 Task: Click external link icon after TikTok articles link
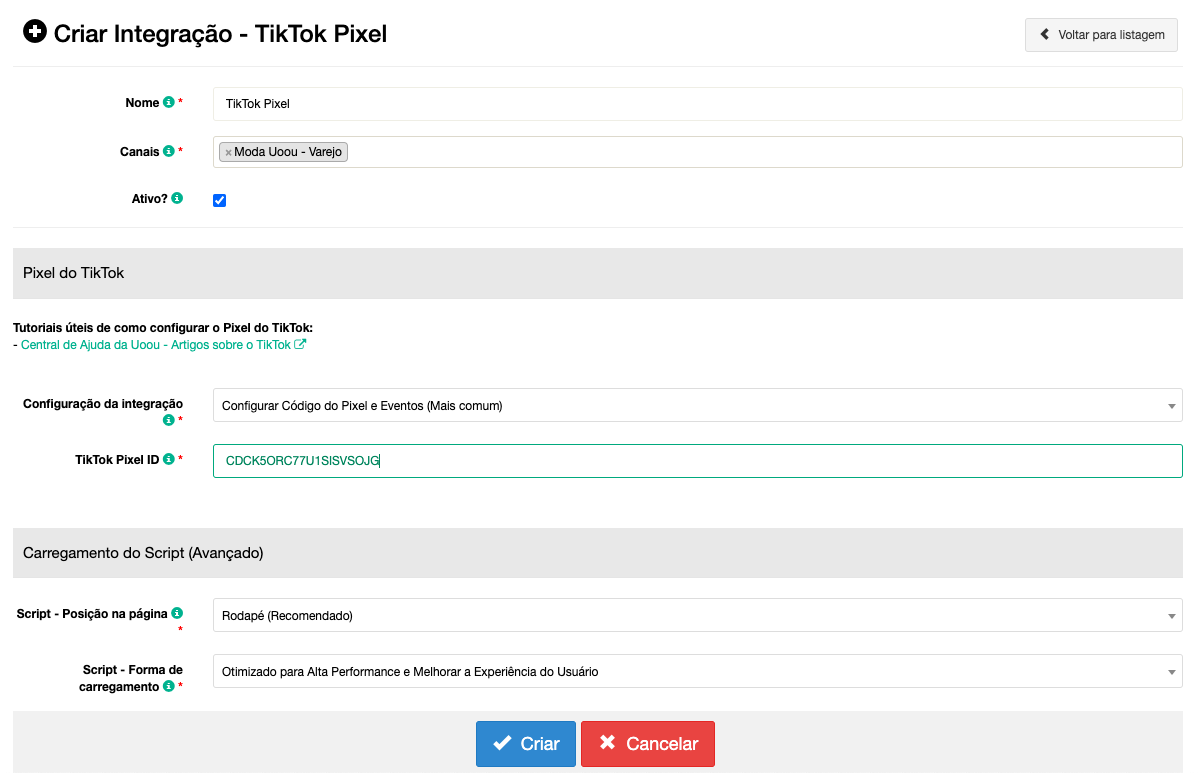tap(300, 344)
